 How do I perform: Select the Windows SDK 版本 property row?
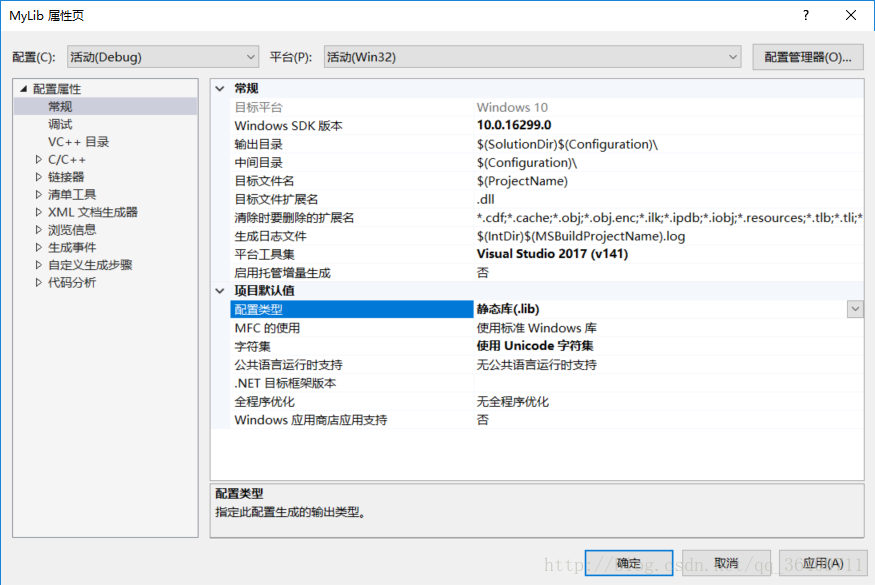[x=547, y=126]
